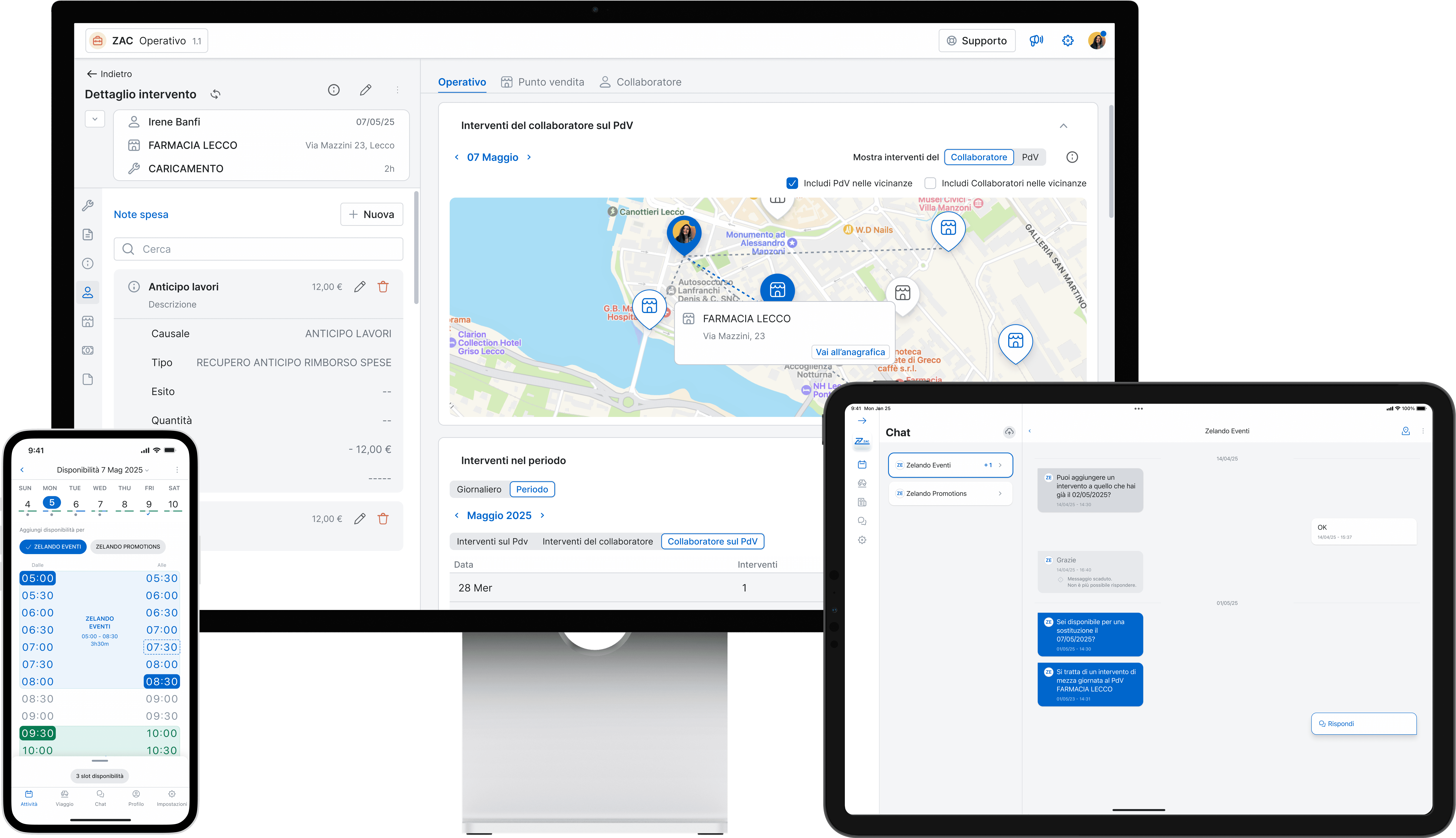Go to next day after 07 Maggio
This screenshot has height=838, width=1456.
529,157
